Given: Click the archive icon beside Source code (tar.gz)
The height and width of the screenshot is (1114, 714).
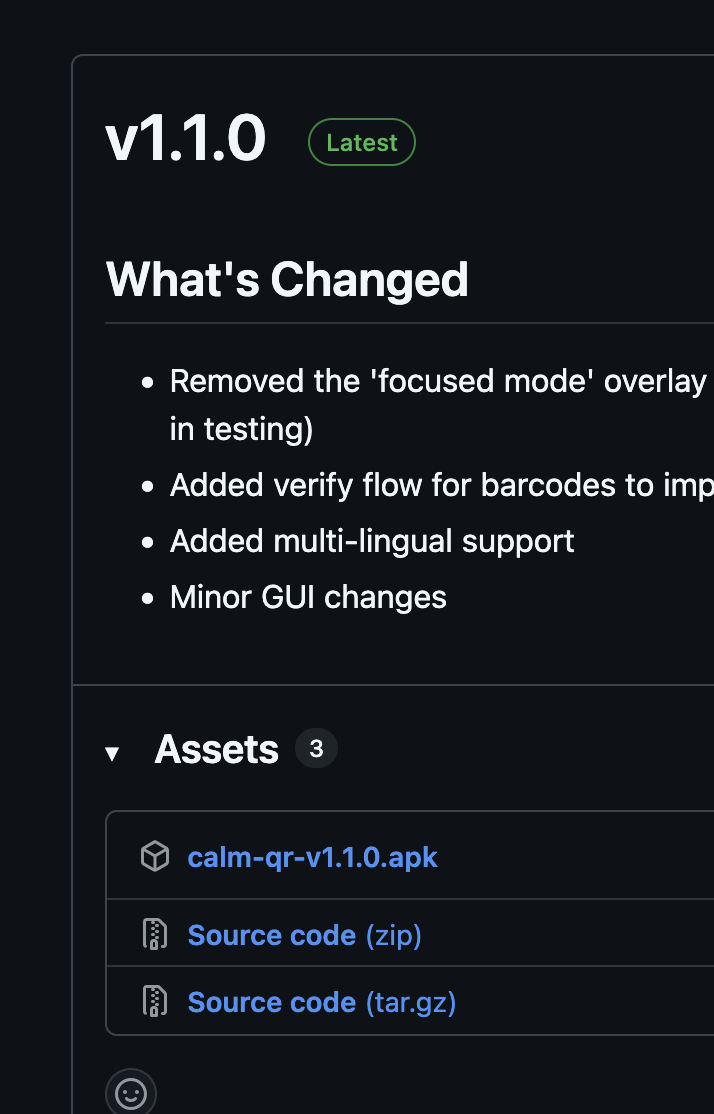Looking at the screenshot, I should coord(154,1001).
